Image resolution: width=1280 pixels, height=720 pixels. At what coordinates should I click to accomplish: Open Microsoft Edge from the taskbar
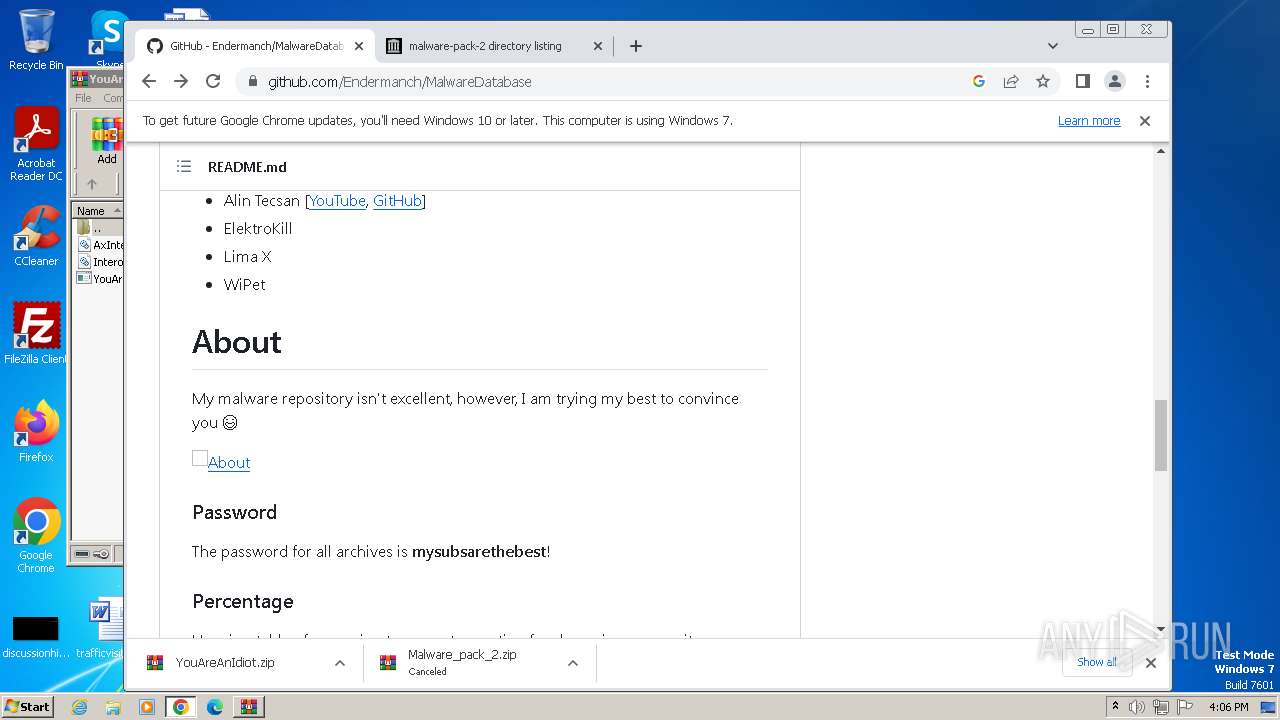(215, 707)
